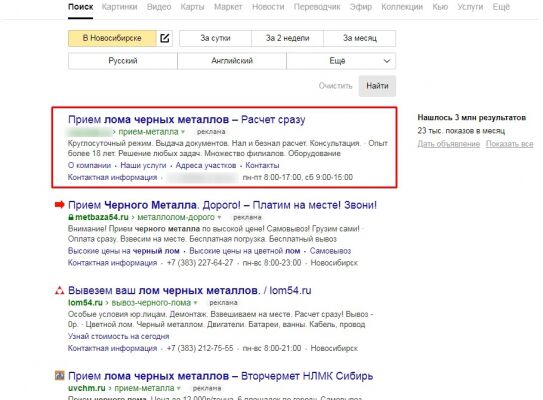The height and width of the screenshot is (400, 543).
Task: Click the 23 тыс. показов в месяц text
Action: click(x=461, y=131)
